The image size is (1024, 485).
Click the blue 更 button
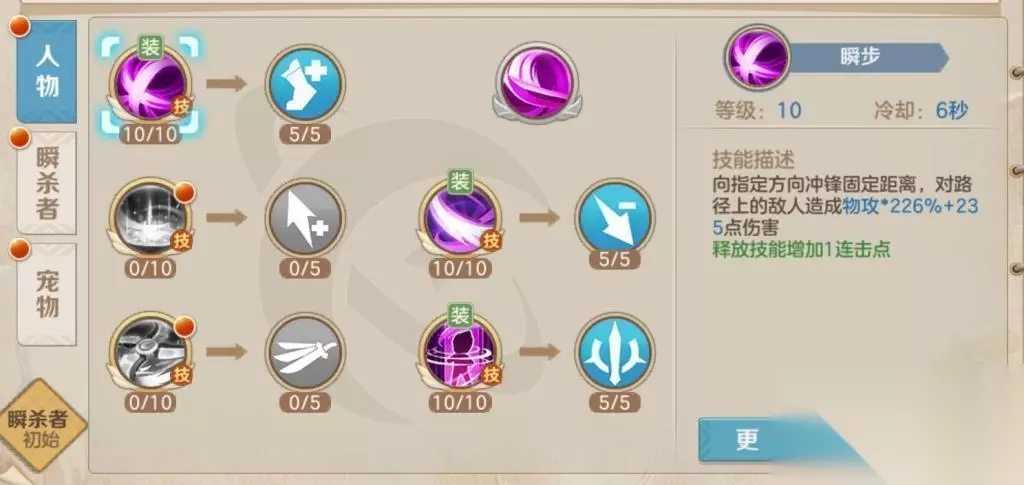[764, 440]
